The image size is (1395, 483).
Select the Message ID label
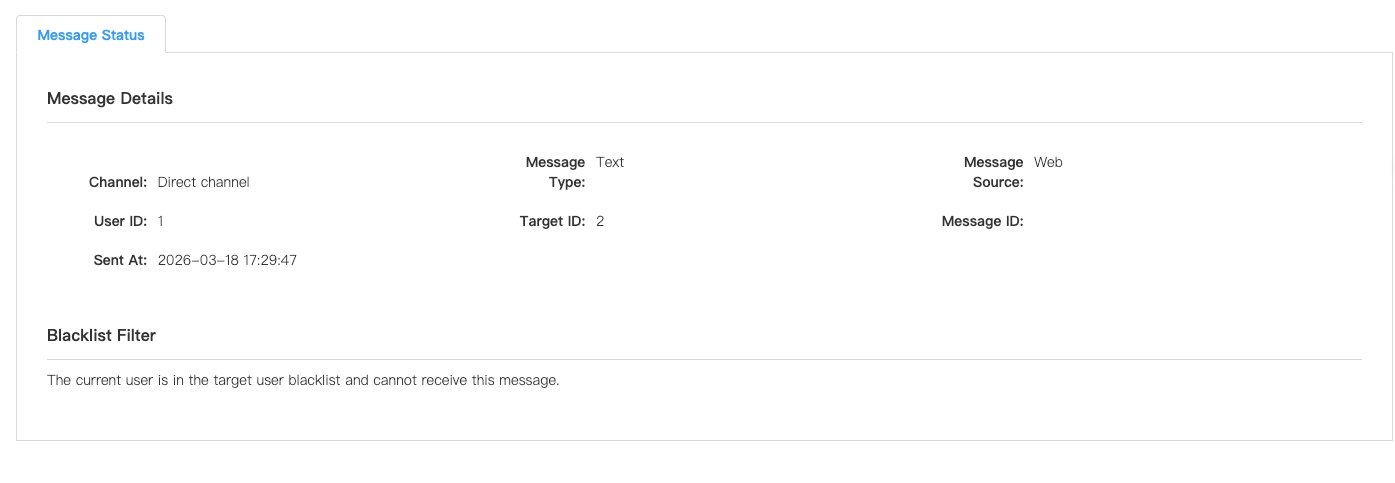pyautogui.click(x=982, y=221)
